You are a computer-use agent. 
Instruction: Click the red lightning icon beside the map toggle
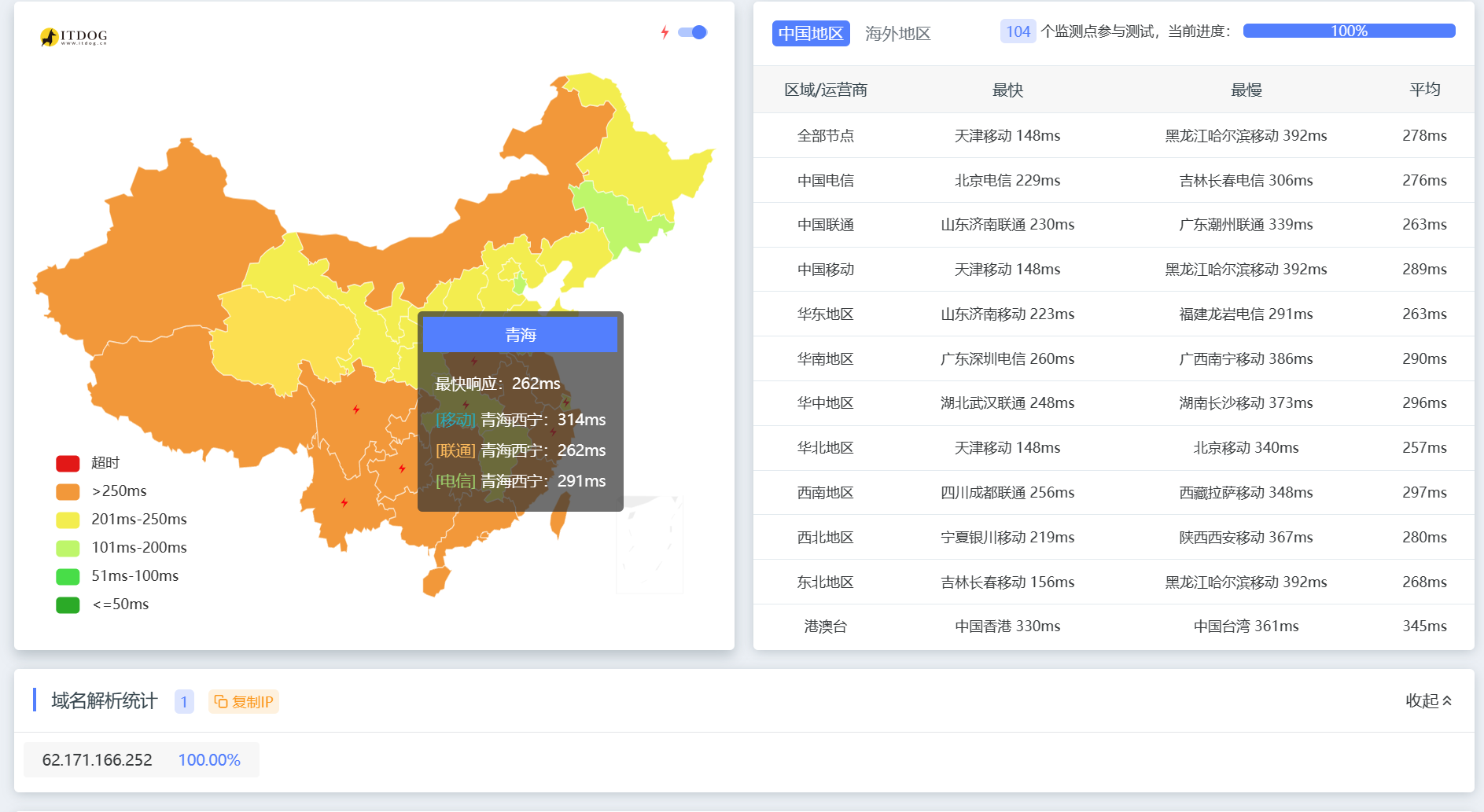[667, 32]
